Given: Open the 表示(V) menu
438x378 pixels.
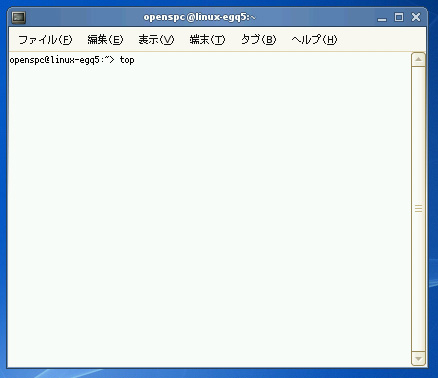Looking at the screenshot, I should pyautogui.click(x=156, y=40).
